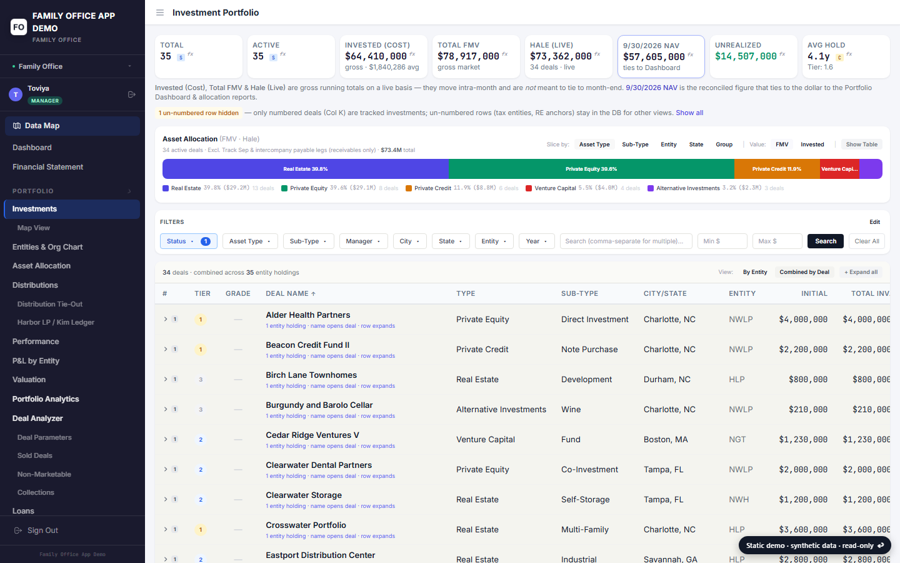Click the tier 3 badge for Birch Lane Townhomes
The width and height of the screenshot is (900, 563).
(x=200, y=379)
